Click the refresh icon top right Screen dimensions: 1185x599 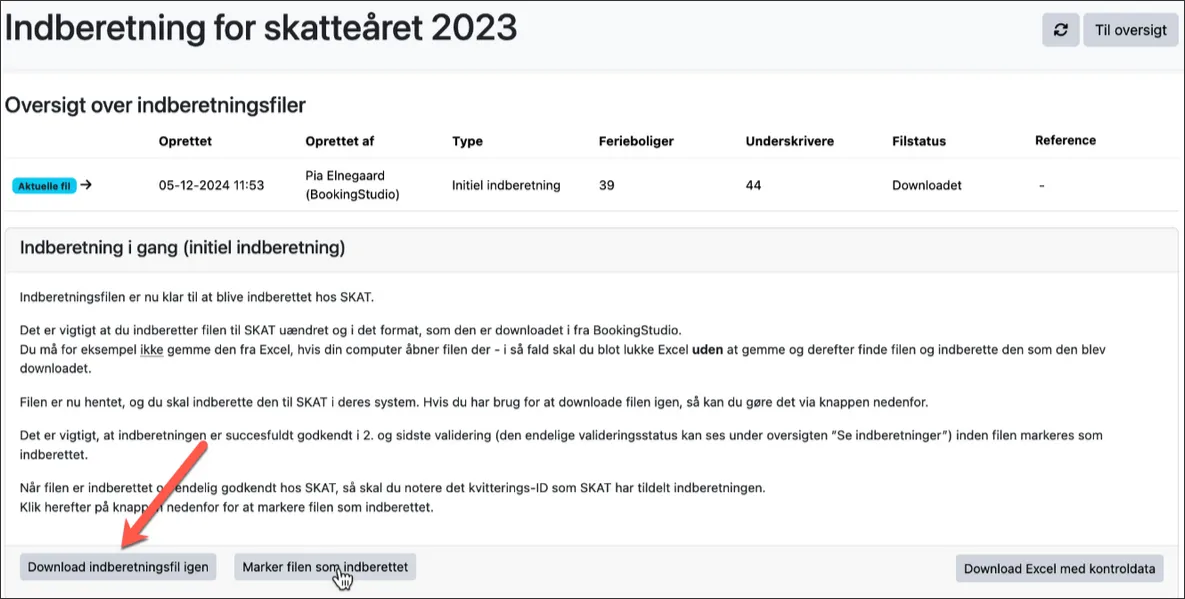[x=1060, y=29]
